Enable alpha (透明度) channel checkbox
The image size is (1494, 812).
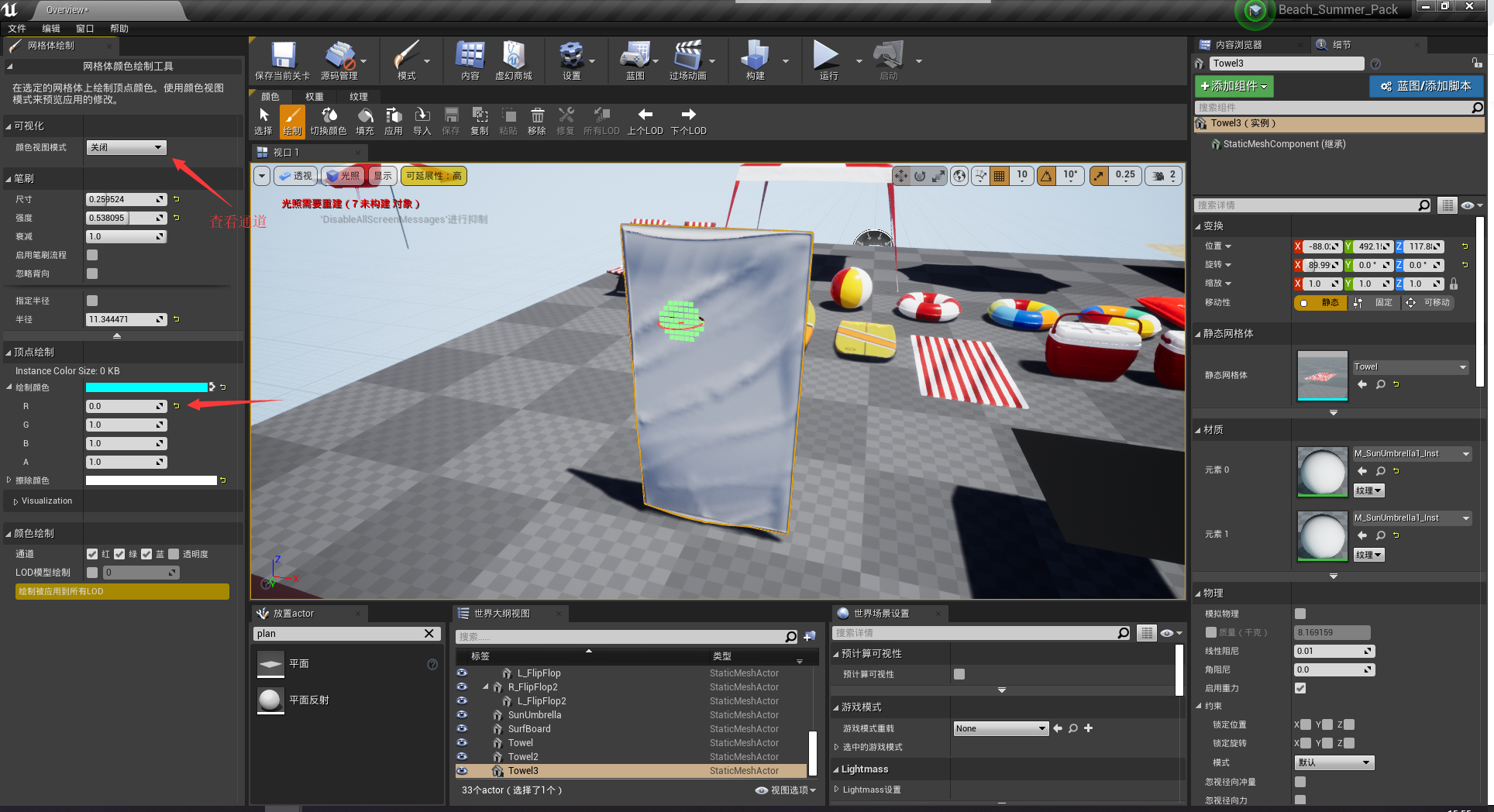point(174,554)
